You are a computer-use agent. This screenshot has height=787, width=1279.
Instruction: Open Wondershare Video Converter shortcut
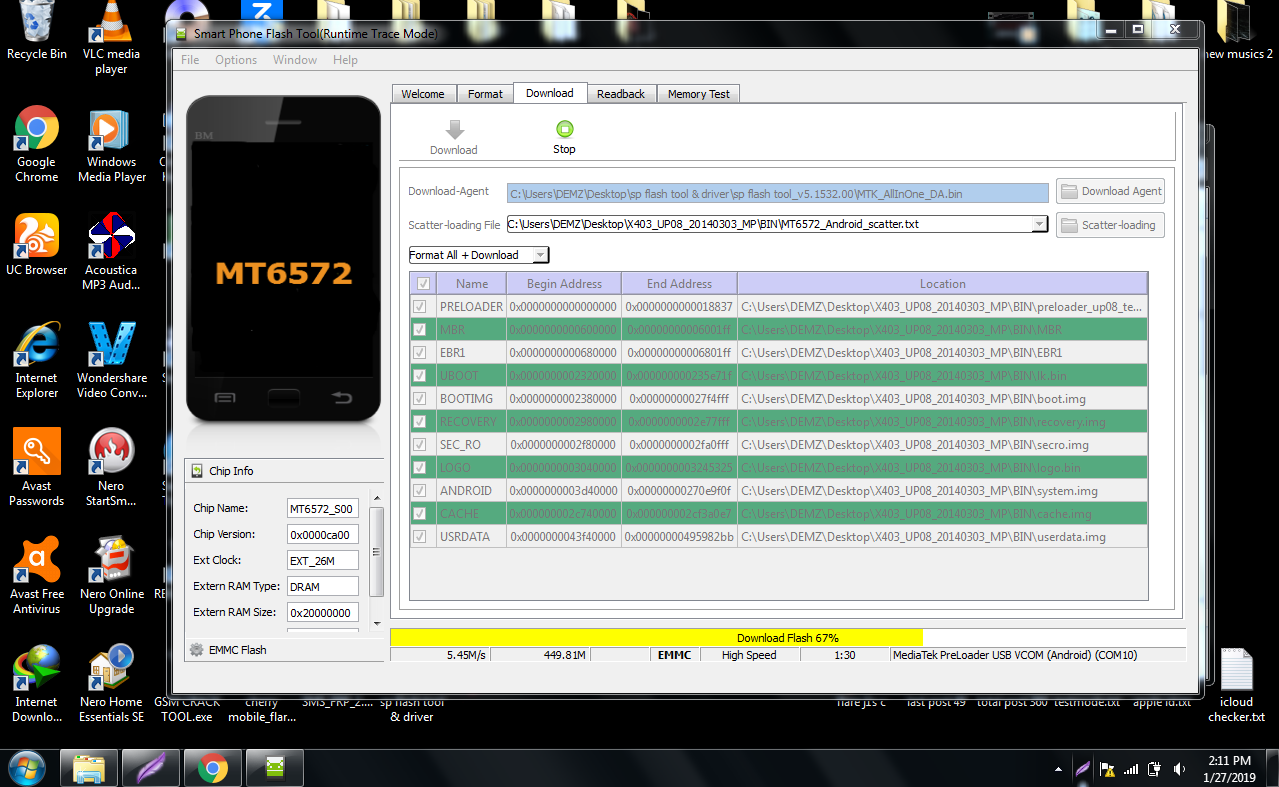tap(111, 361)
